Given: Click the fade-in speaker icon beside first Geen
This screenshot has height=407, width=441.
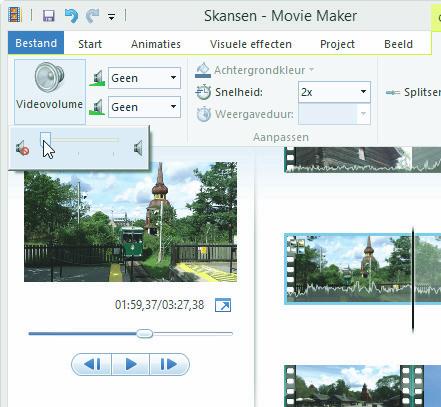Looking at the screenshot, I should click(97, 78).
